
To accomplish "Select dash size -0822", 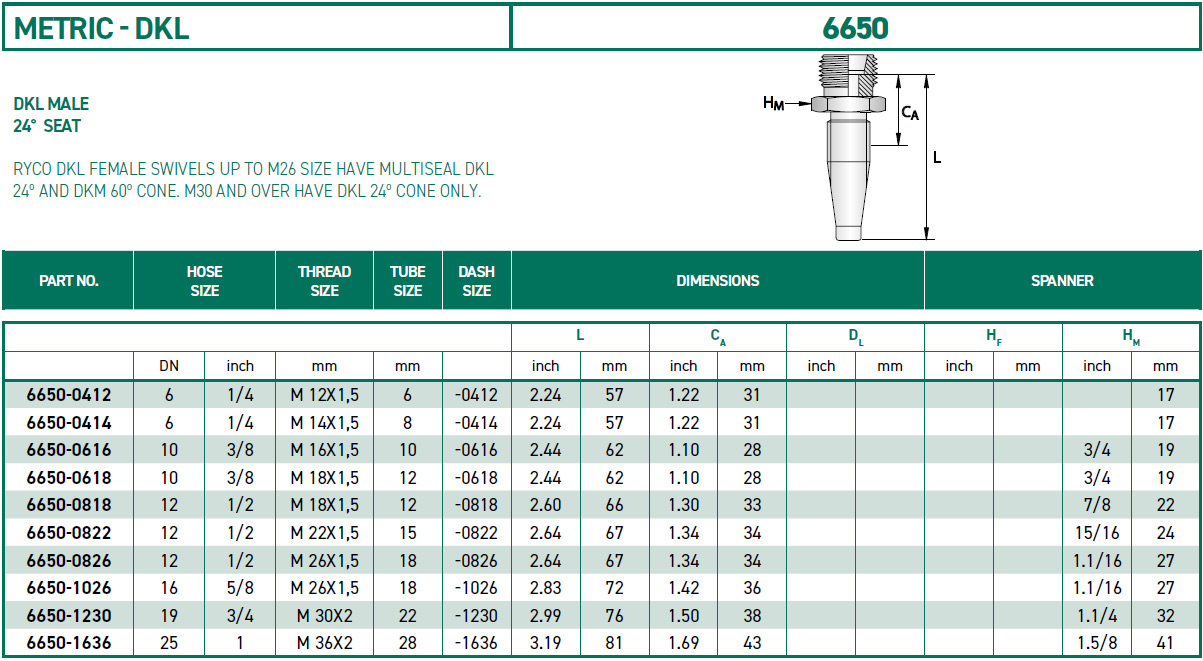I will [476, 533].
